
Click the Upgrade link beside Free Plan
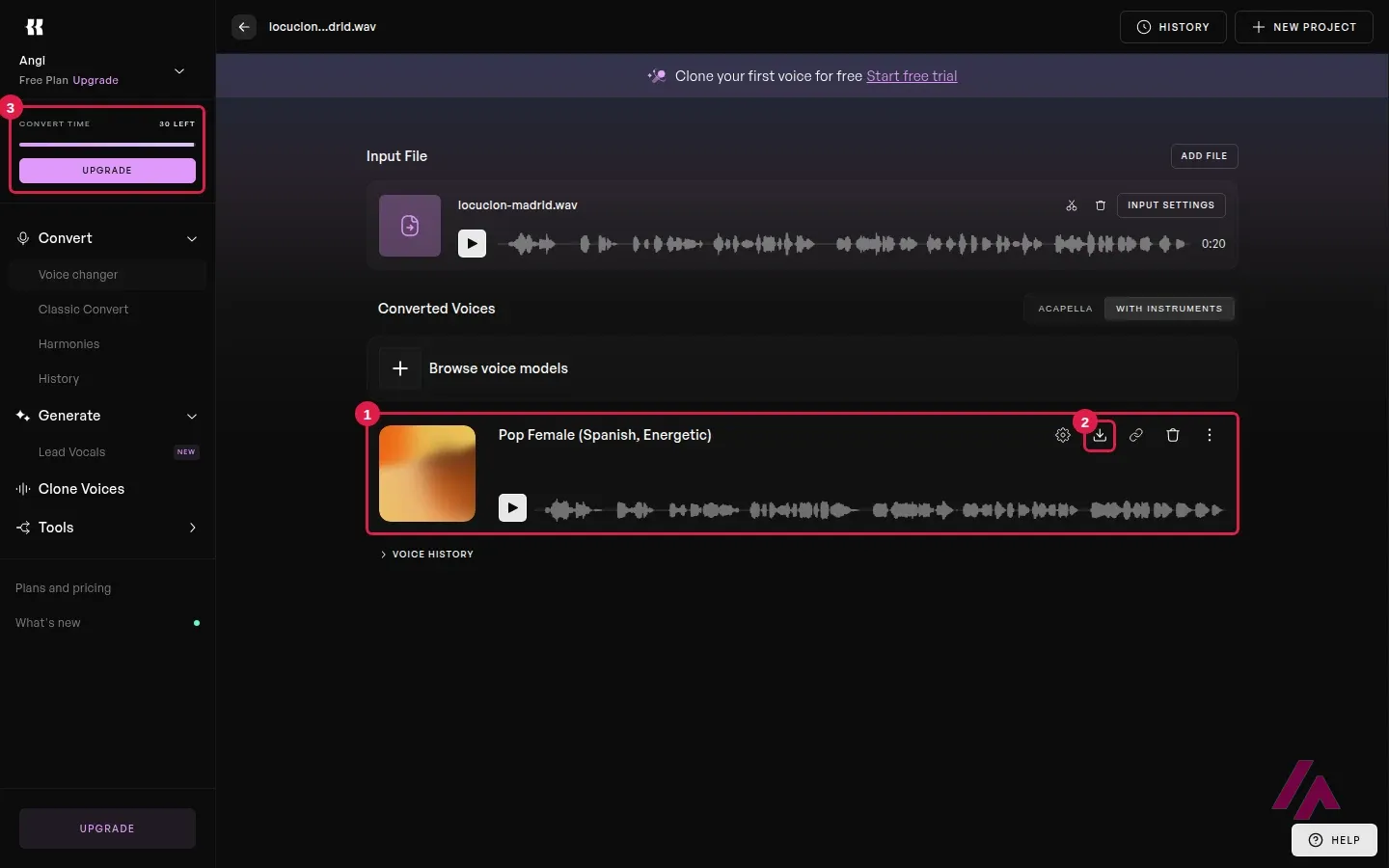[x=95, y=80]
